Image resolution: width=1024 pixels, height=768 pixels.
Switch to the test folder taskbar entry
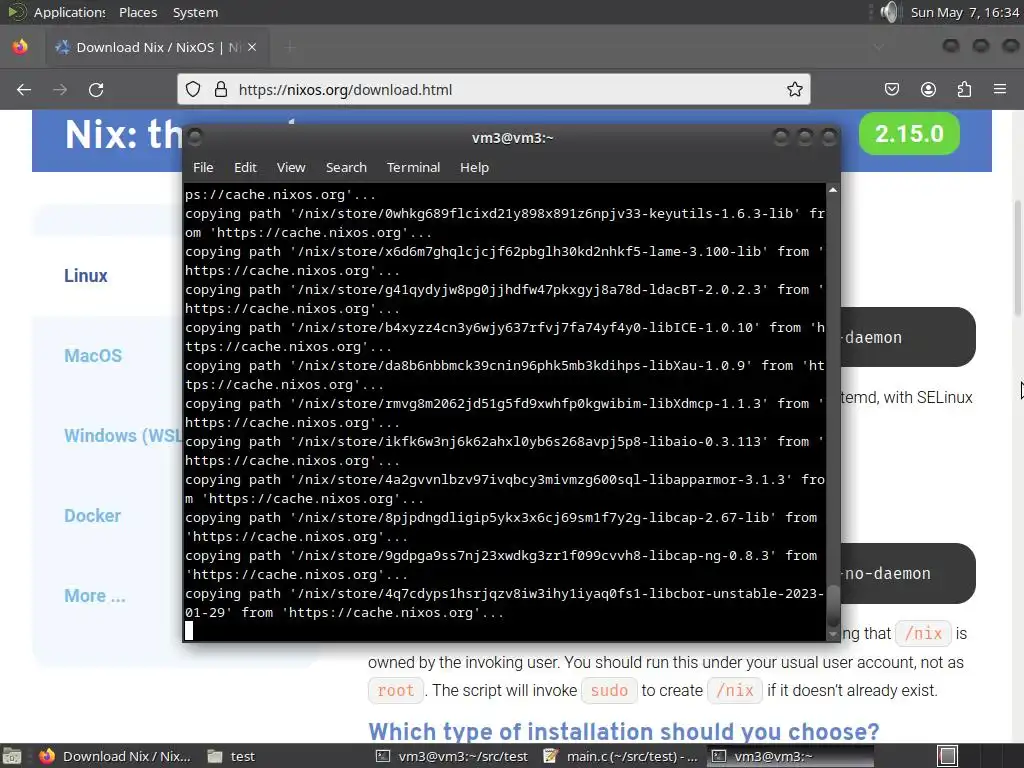(x=232, y=756)
